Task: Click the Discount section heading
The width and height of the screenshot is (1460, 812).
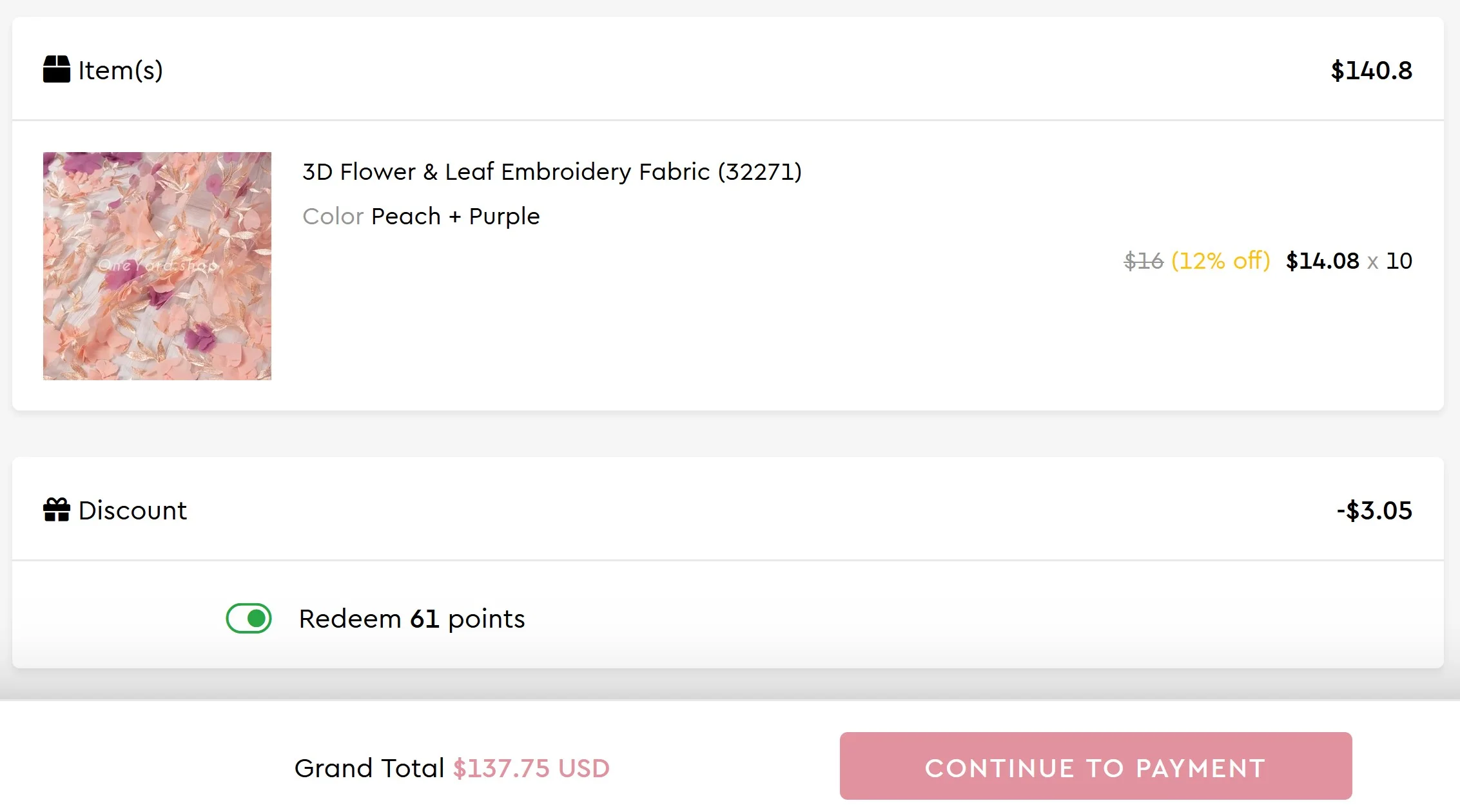Action: click(132, 510)
